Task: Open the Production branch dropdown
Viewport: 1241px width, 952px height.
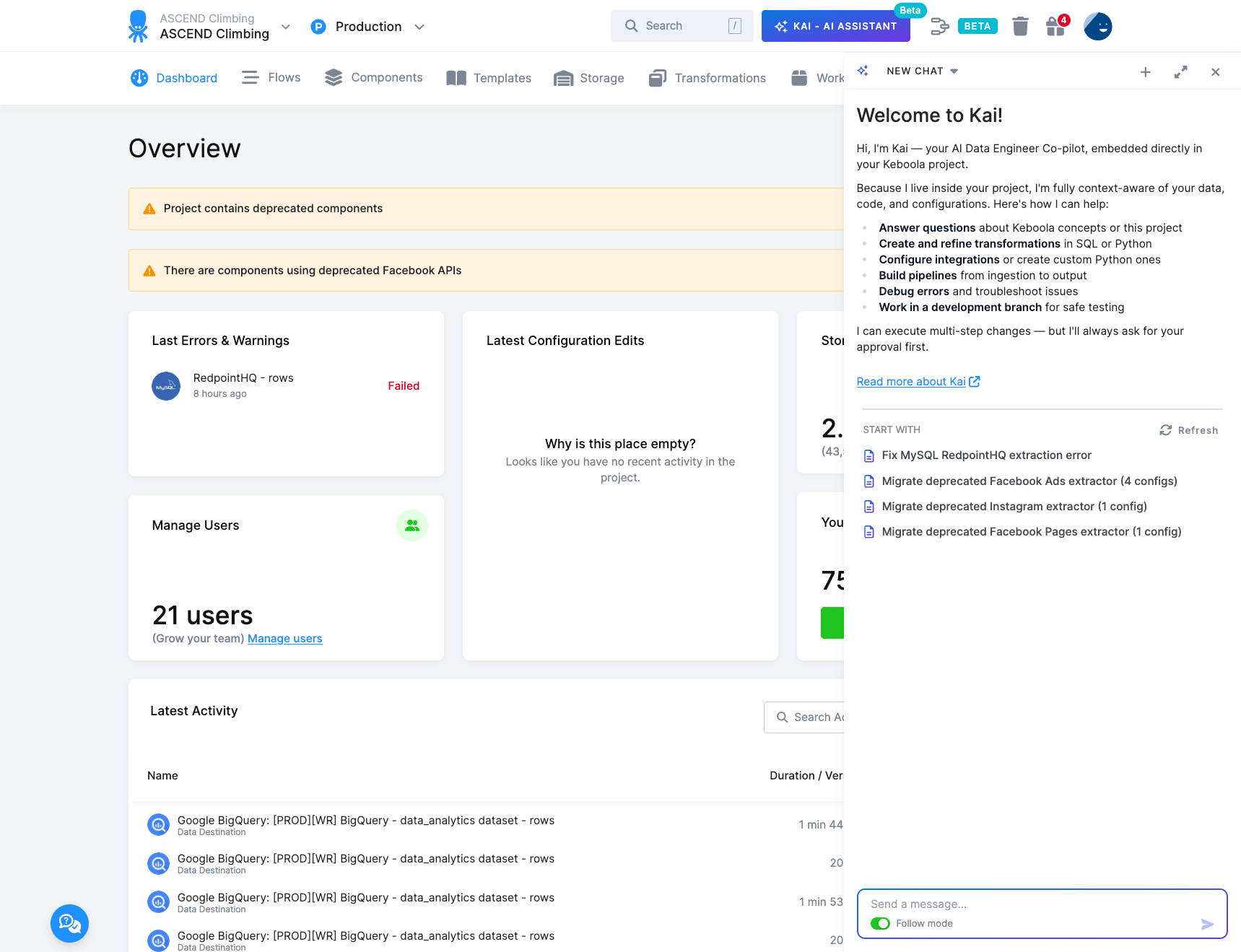Action: (x=419, y=27)
